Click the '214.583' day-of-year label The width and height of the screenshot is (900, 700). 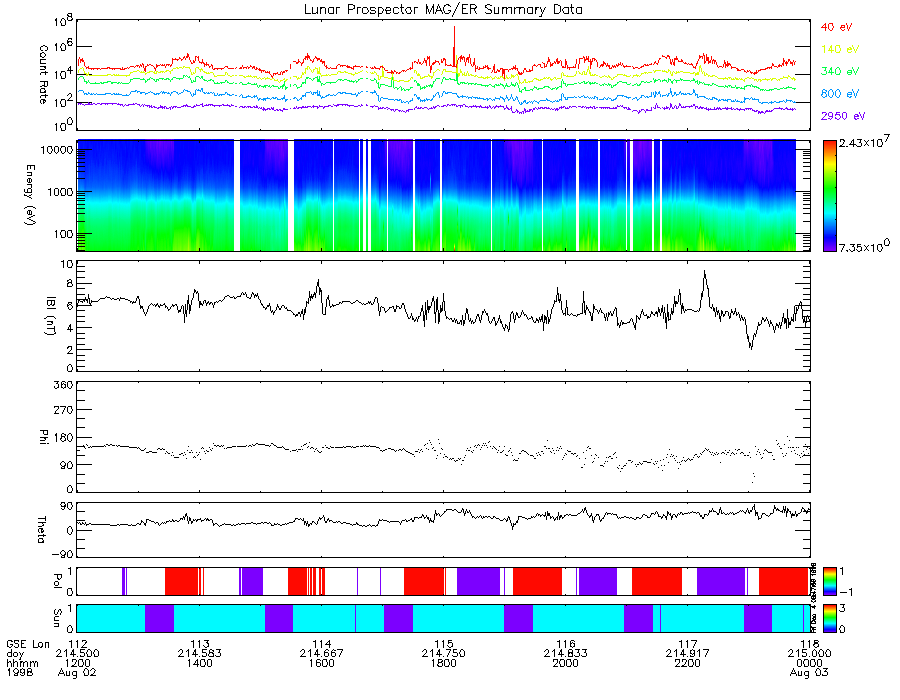click(x=199, y=654)
